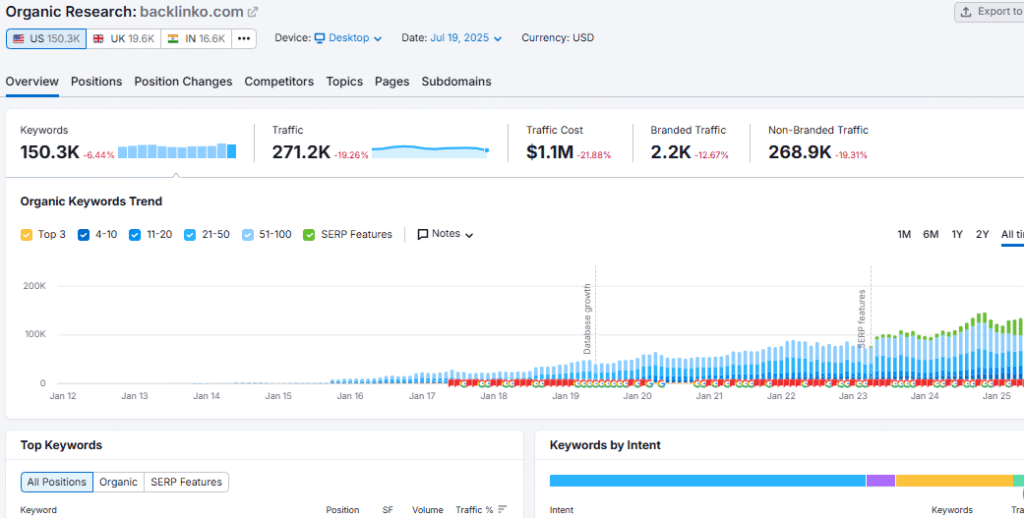
Task: Click yellow segment of intent bar
Action: coord(954,481)
